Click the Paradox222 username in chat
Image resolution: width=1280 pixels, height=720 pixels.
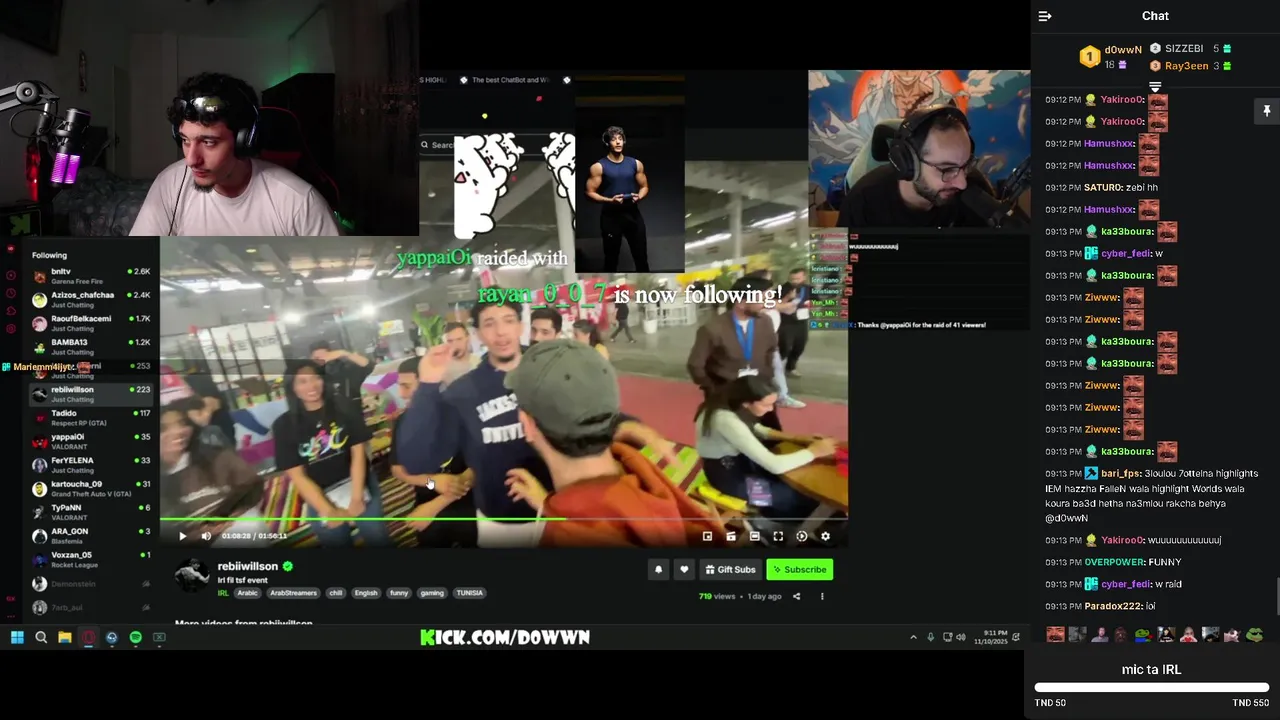click(1112, 606)
